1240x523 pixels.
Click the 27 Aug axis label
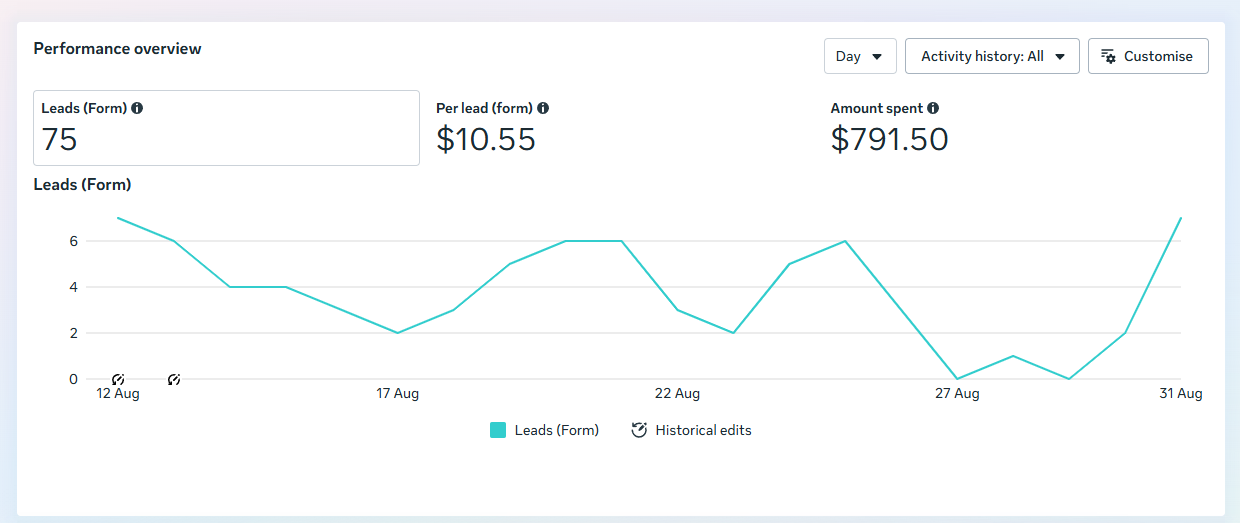(x=957, y=394)
